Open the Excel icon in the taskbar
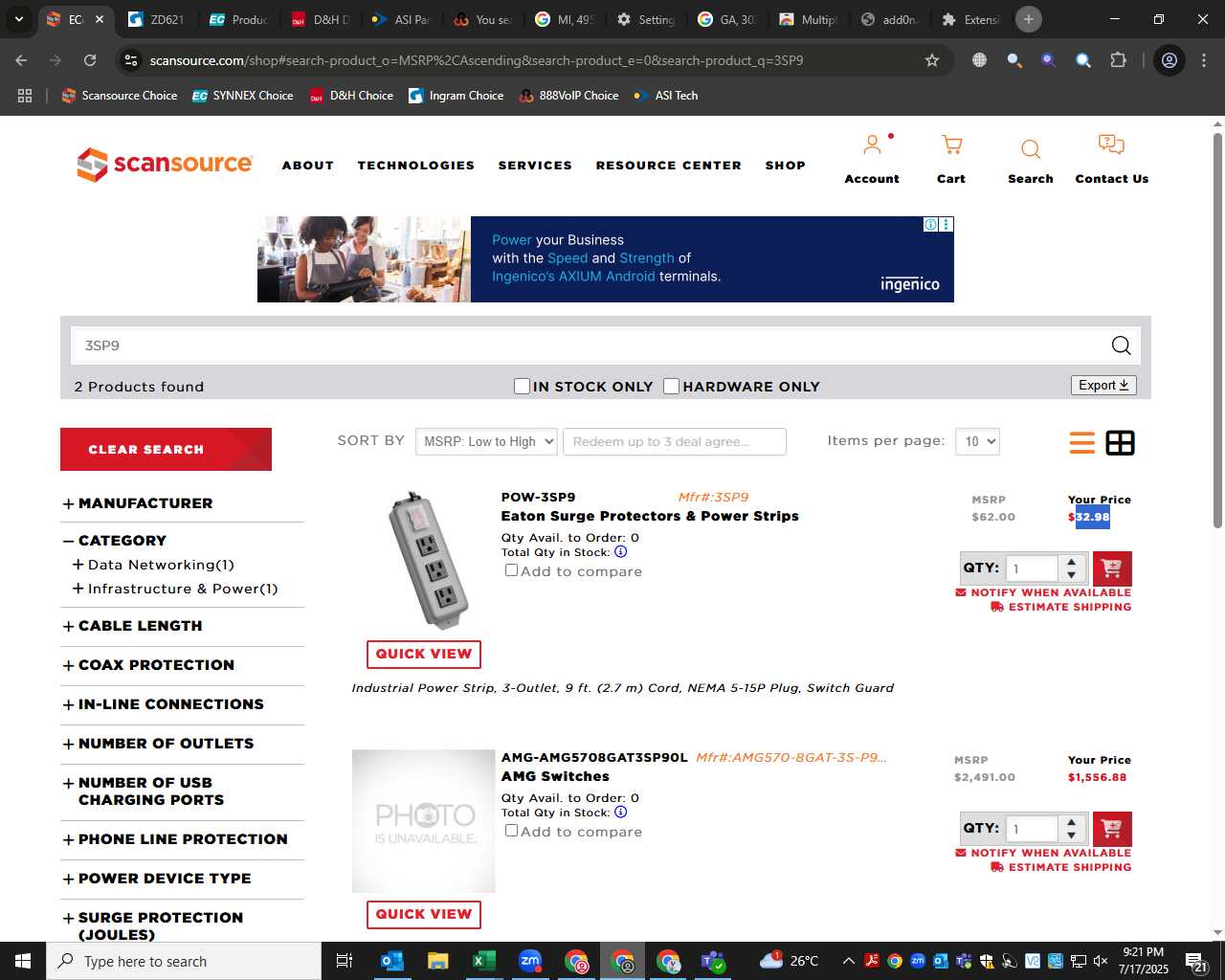This screenshot has width=1225, height=980. click(x=483, y=961)
